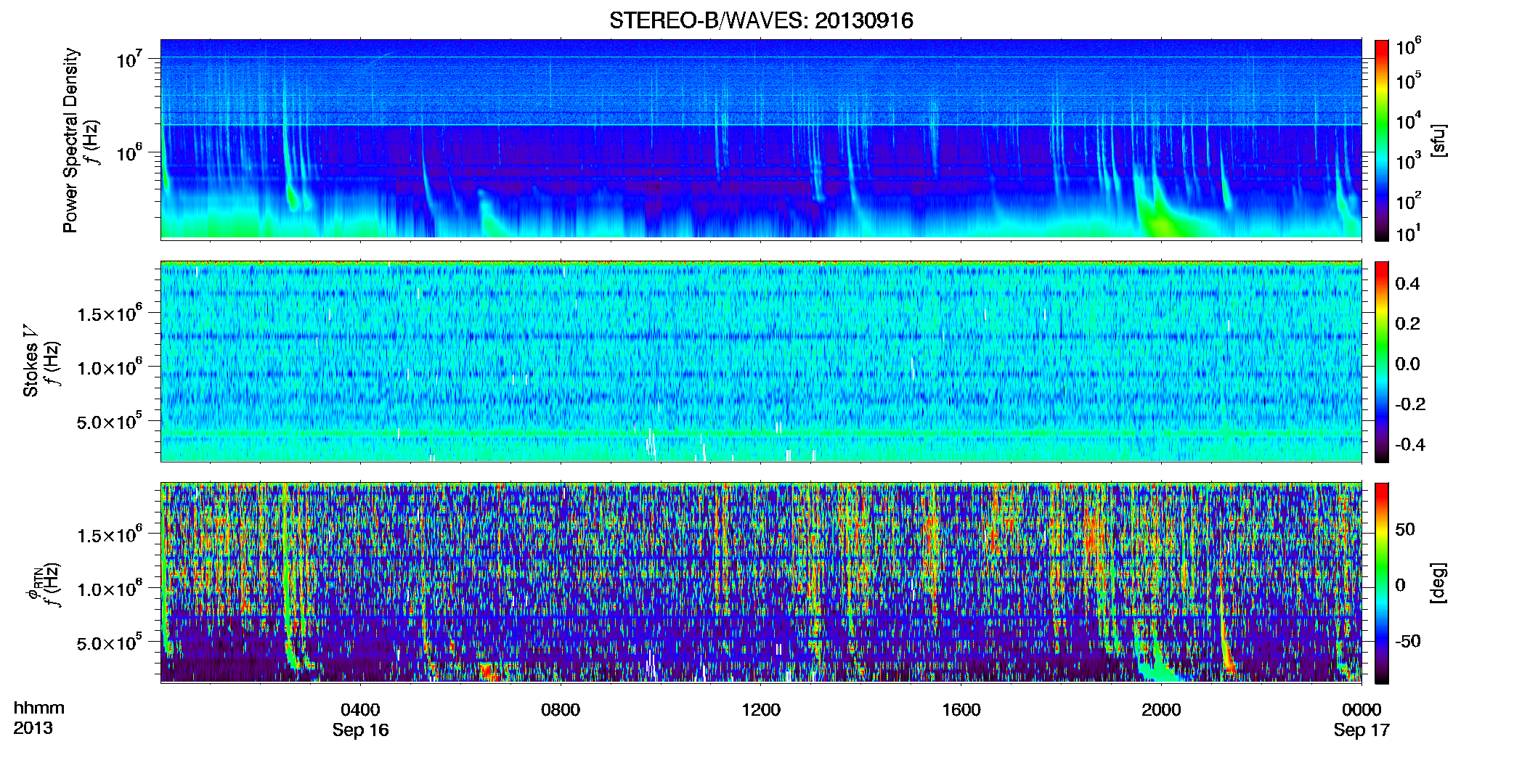
Task: Click the 5.0×10^5 tick of the phi RTN panel
Action: click(x=110, y=642)
